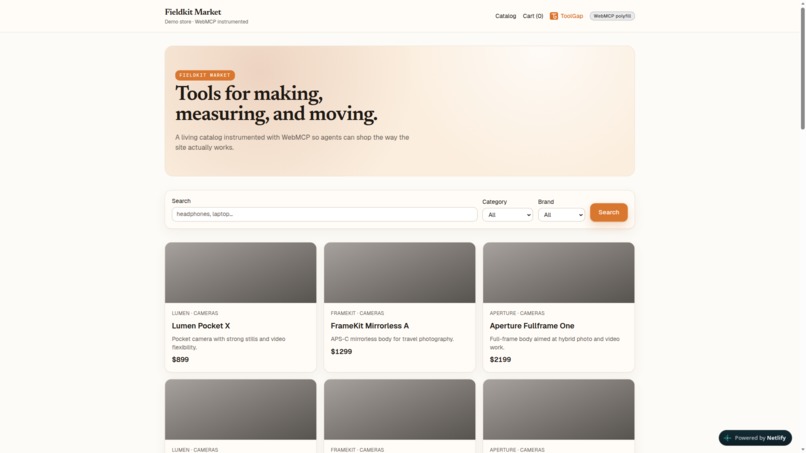Click the $2199 price
This screenshot has height=453, width=806.
coord(500,359)
